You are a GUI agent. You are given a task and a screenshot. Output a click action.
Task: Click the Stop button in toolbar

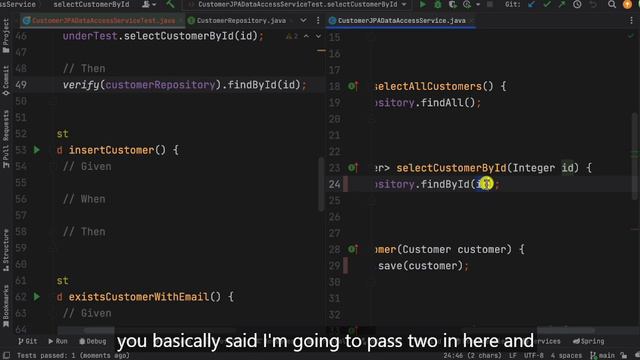click(490, 4)
